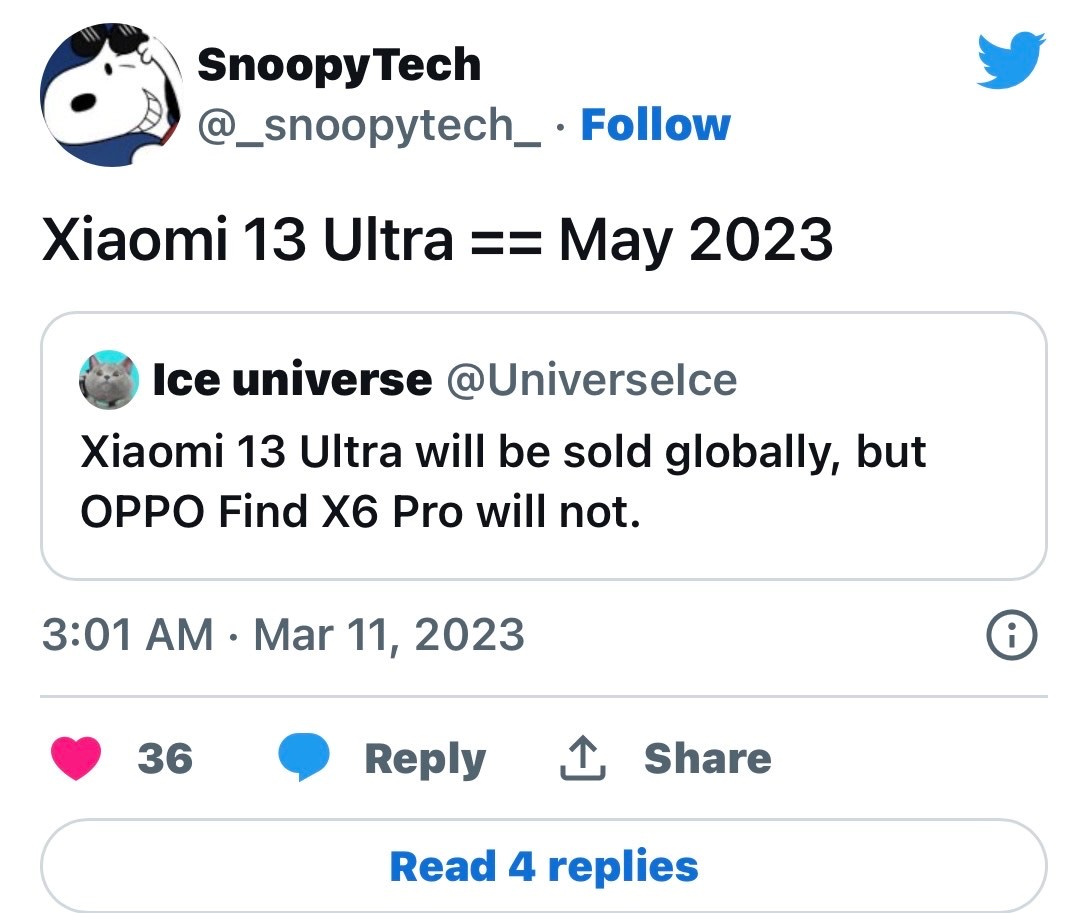Screen dimensions: 1088x913
Task: Click the Ice universe author name
Action: pos(292,380)
